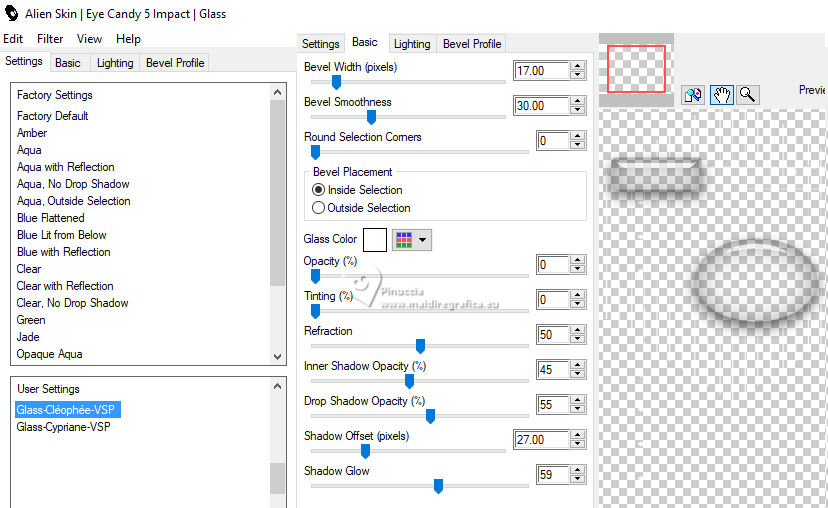828x508 pixels.
Task: Select Aqua with Reflection preset
Action: click(65, 167)
